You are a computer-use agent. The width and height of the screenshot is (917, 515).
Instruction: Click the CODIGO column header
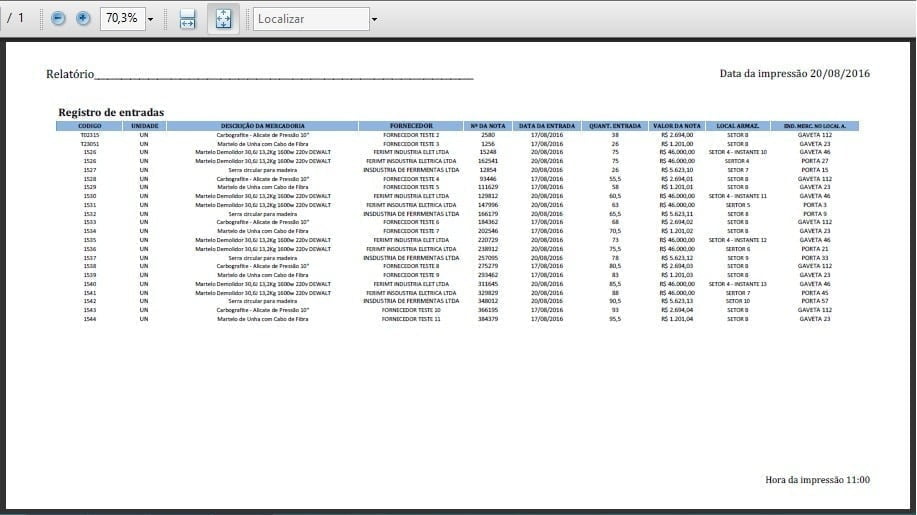89,126
